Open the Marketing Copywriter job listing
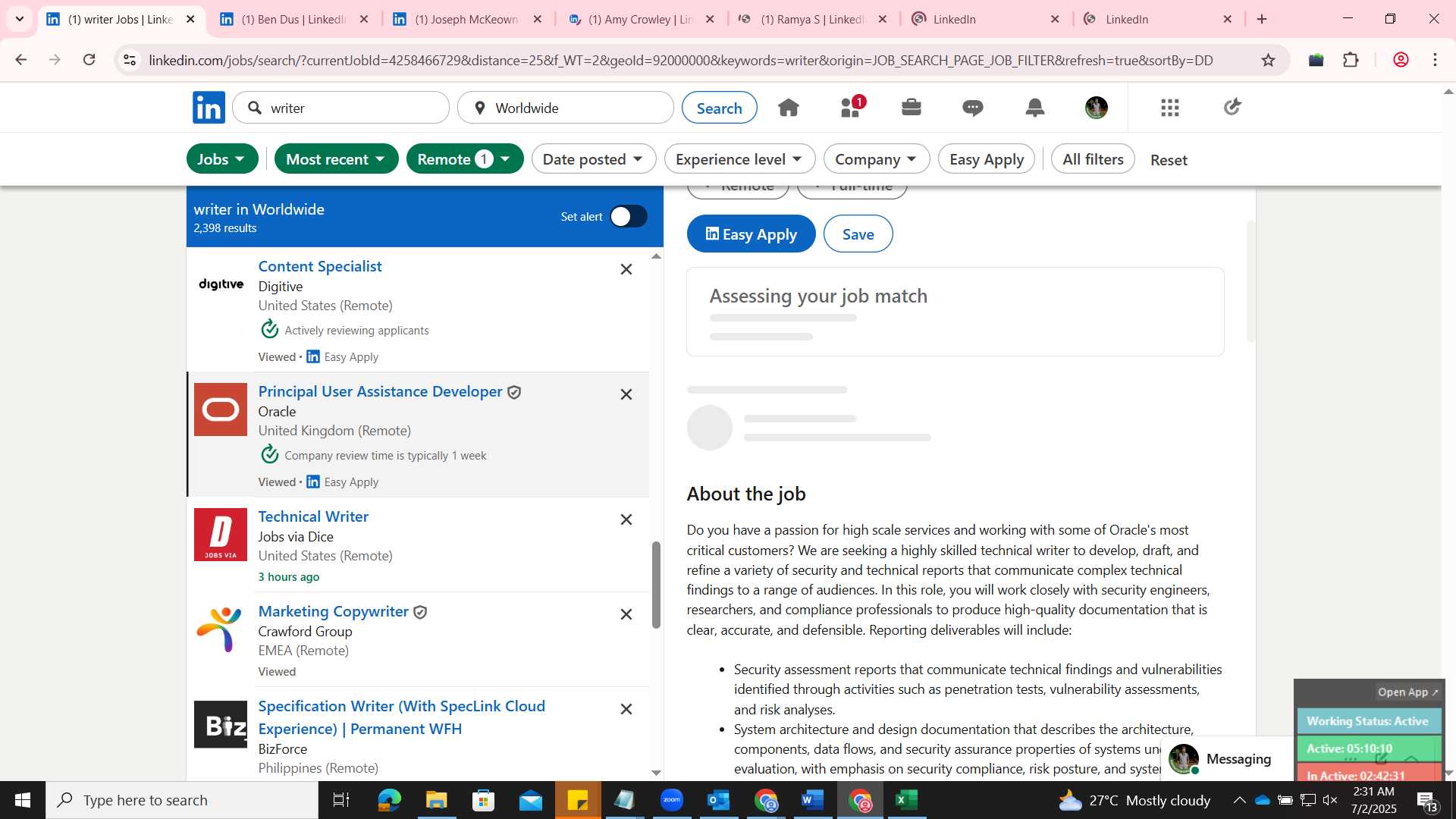Screen dimensions: 1456x819 (x=334, y=611)
